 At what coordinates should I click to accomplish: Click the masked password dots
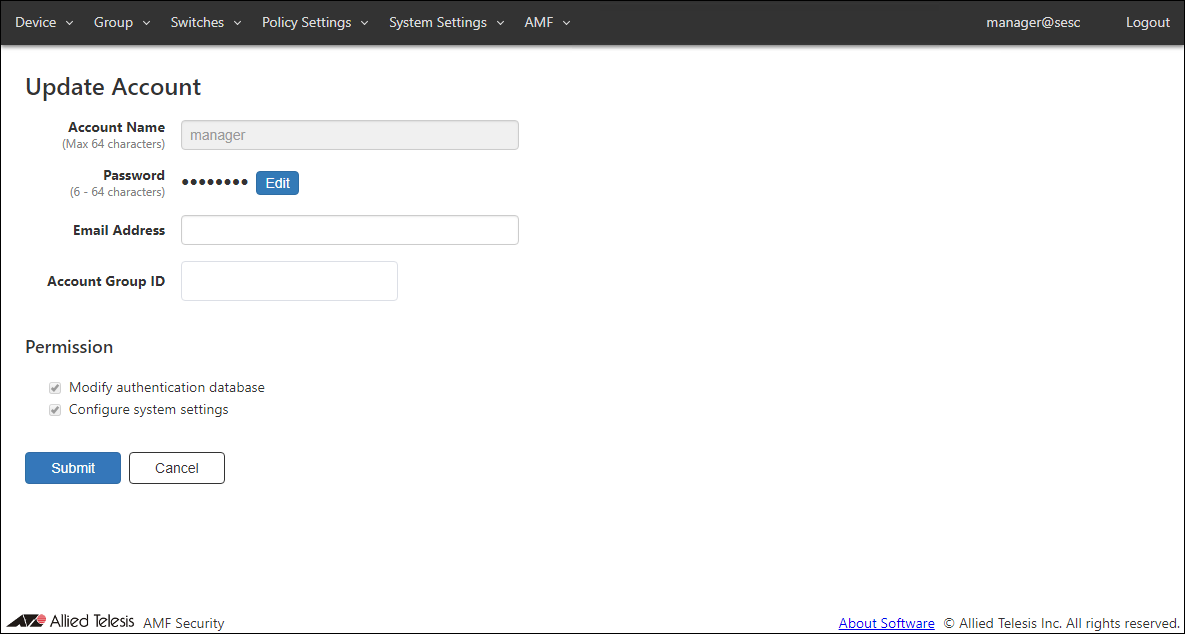pos(214,183)
